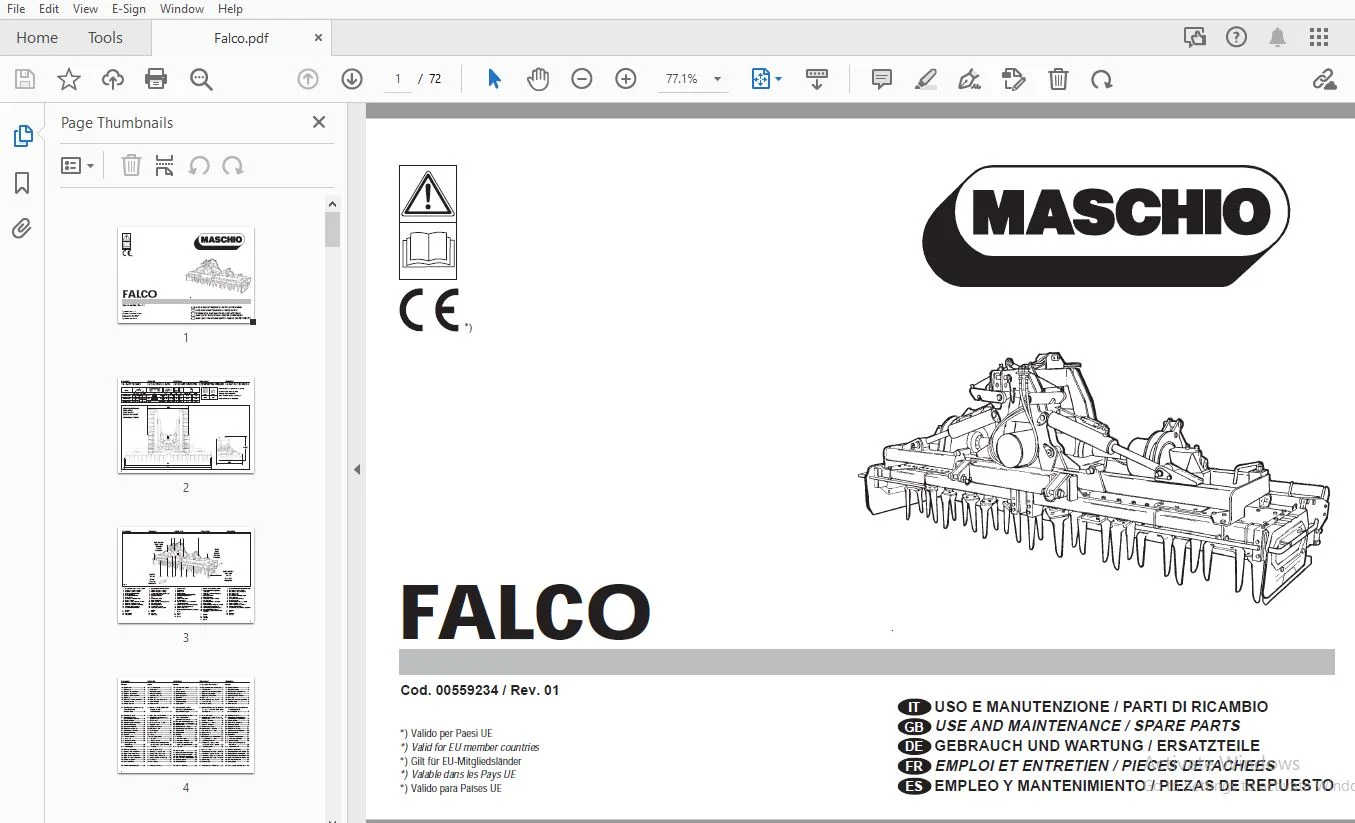Open the sign document pen tool
This screenshot has height=823, width=1355.
pos(969,79)
